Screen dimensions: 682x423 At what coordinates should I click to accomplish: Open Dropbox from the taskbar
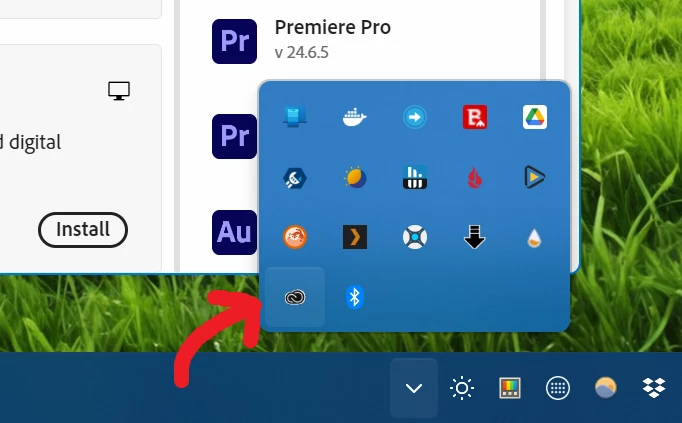(x=654, y=388)
